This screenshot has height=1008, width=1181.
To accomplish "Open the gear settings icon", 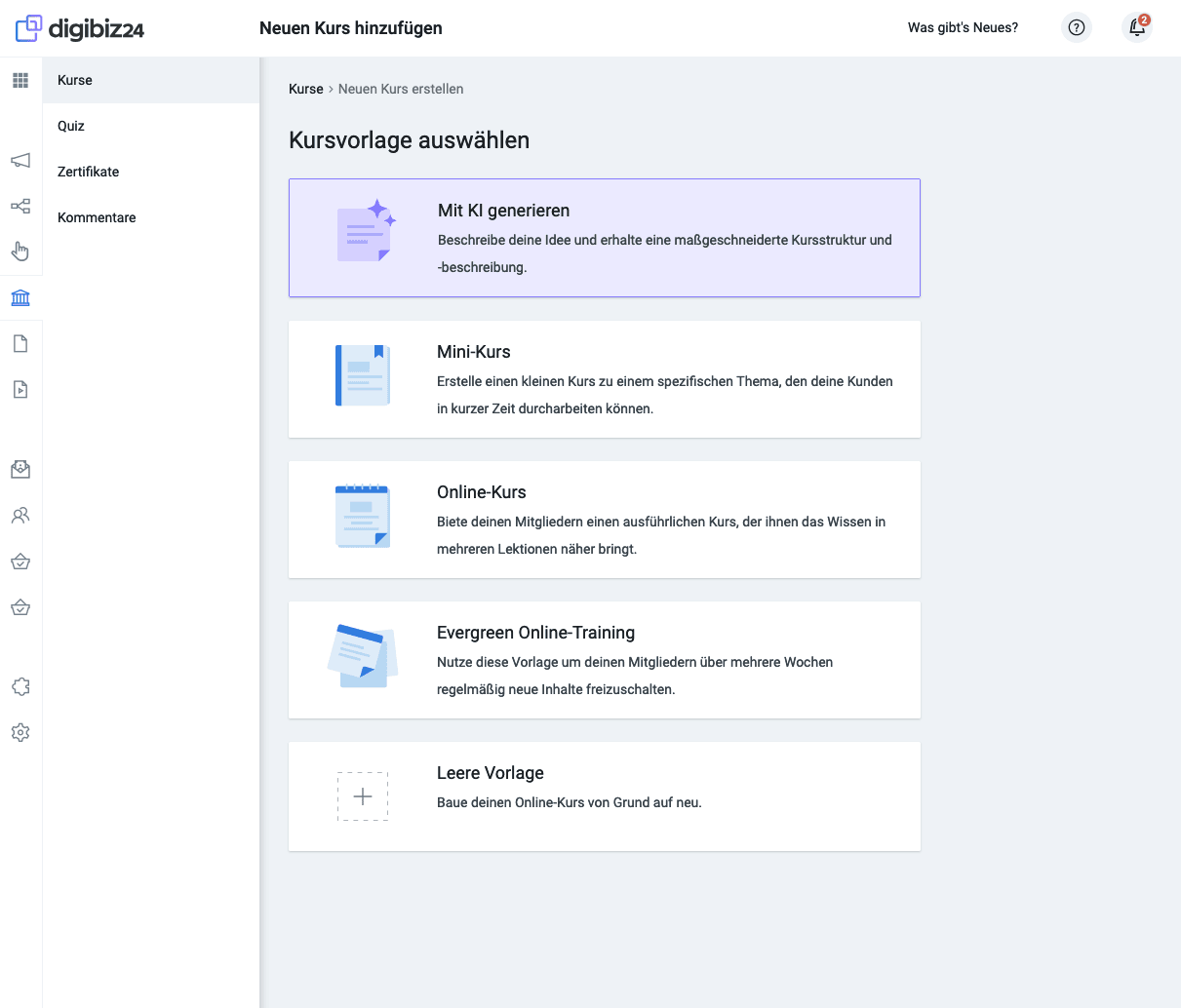I will click(x=20, y=732).
